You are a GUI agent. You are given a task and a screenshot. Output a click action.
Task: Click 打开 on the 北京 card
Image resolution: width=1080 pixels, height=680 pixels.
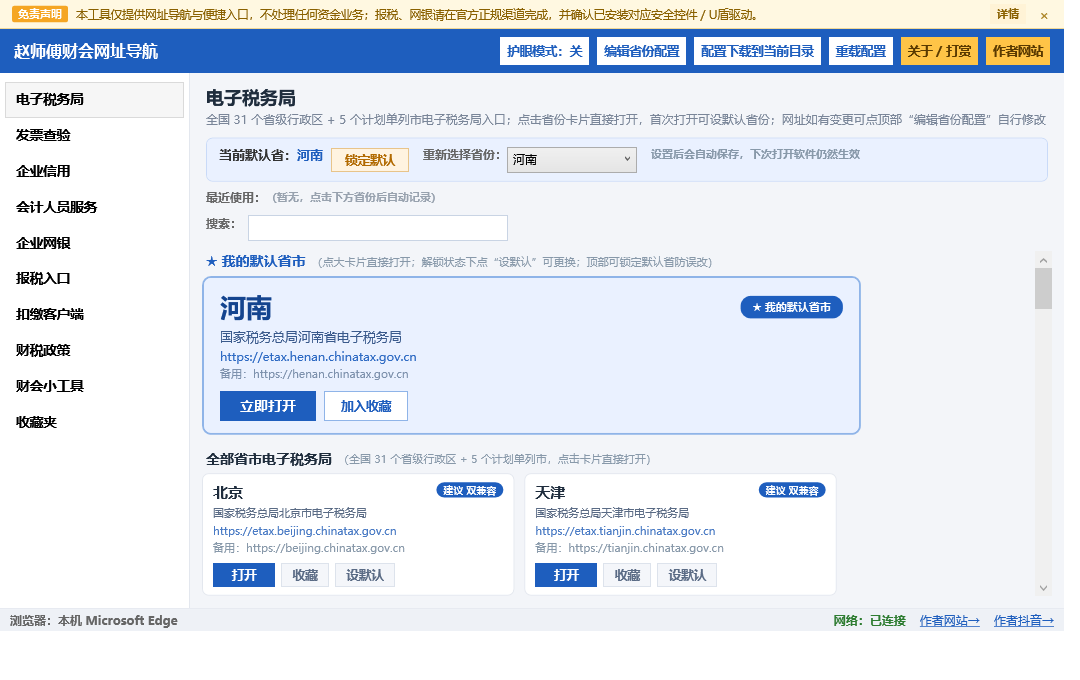(244, 575)
